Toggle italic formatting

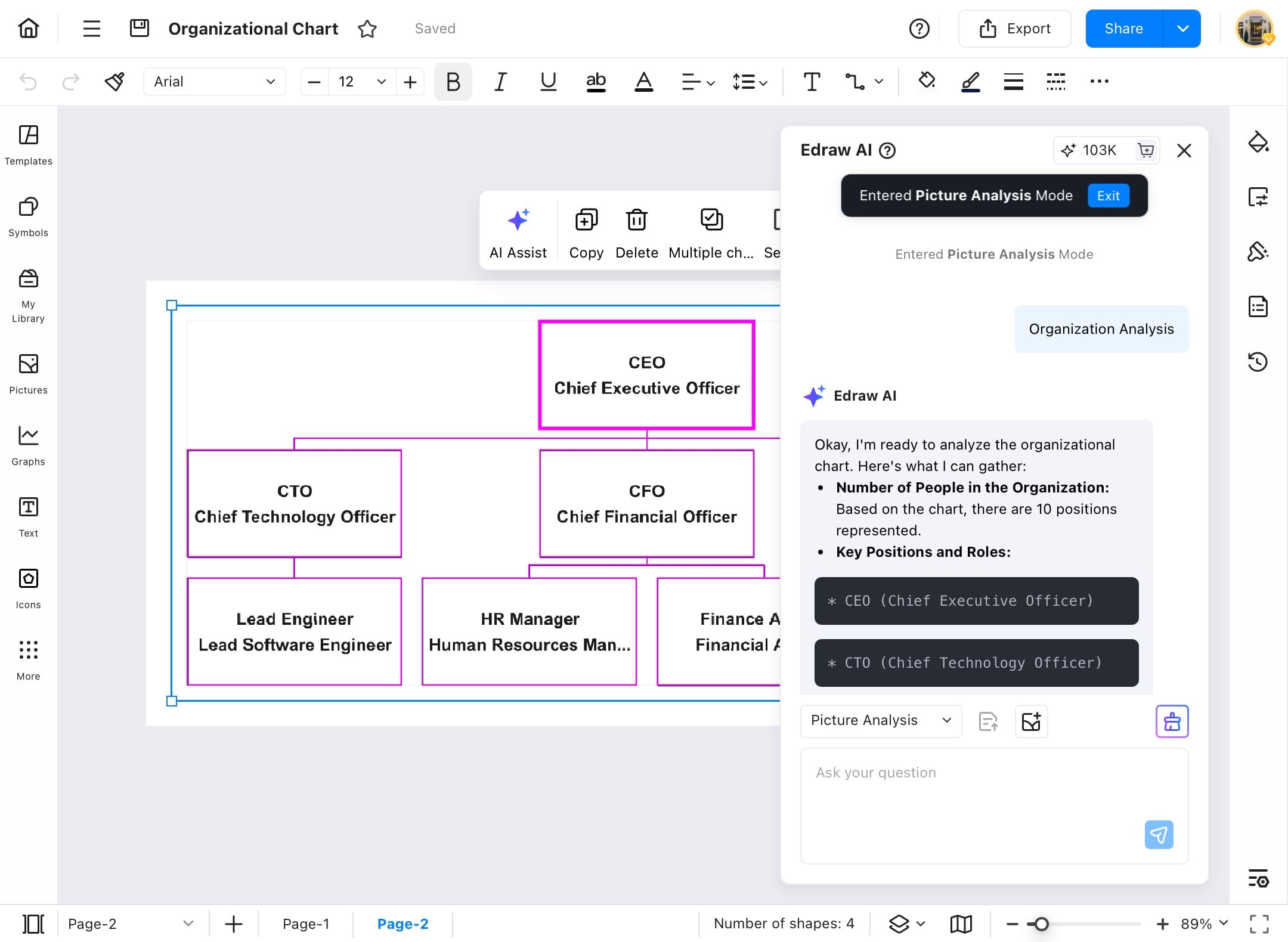click(500, 82)
